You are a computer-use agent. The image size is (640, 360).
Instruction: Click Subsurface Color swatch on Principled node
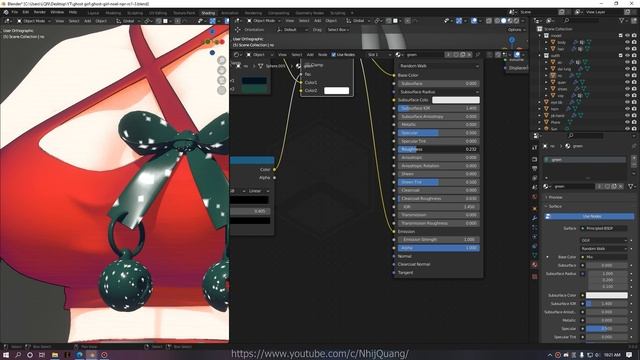point(456,100)
